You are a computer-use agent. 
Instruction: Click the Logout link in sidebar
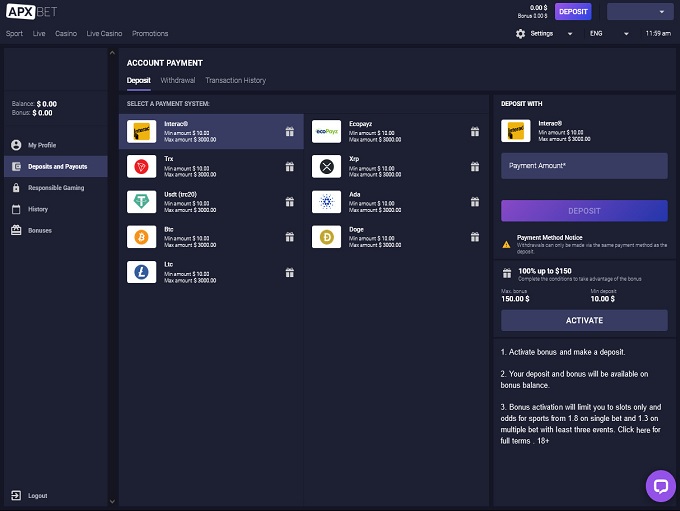click(37, 496)
